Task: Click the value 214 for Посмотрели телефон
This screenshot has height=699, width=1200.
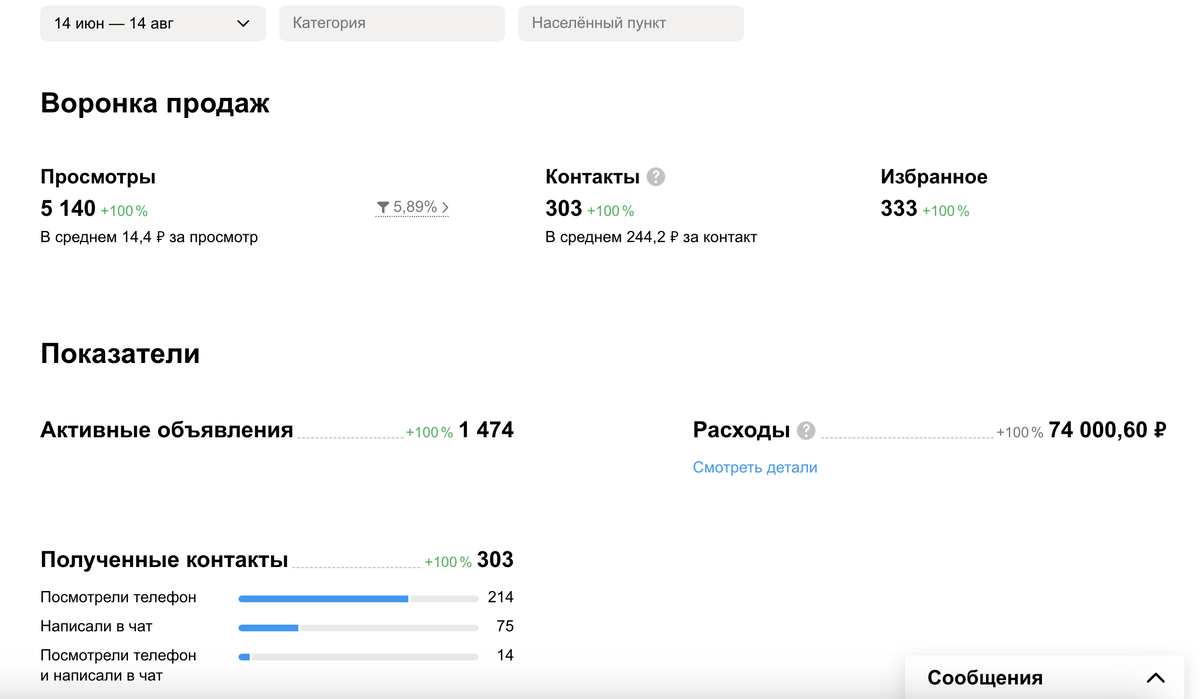Action: (500, 597)
